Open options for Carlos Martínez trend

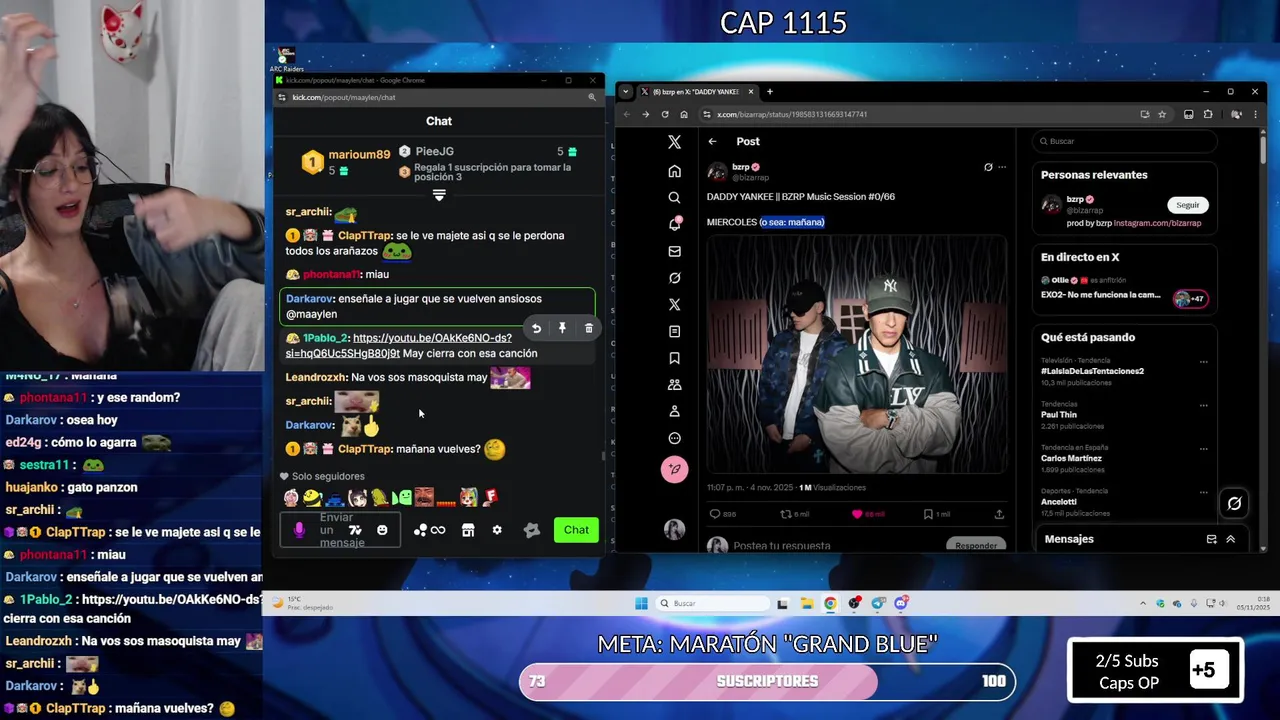[1203, 449]
